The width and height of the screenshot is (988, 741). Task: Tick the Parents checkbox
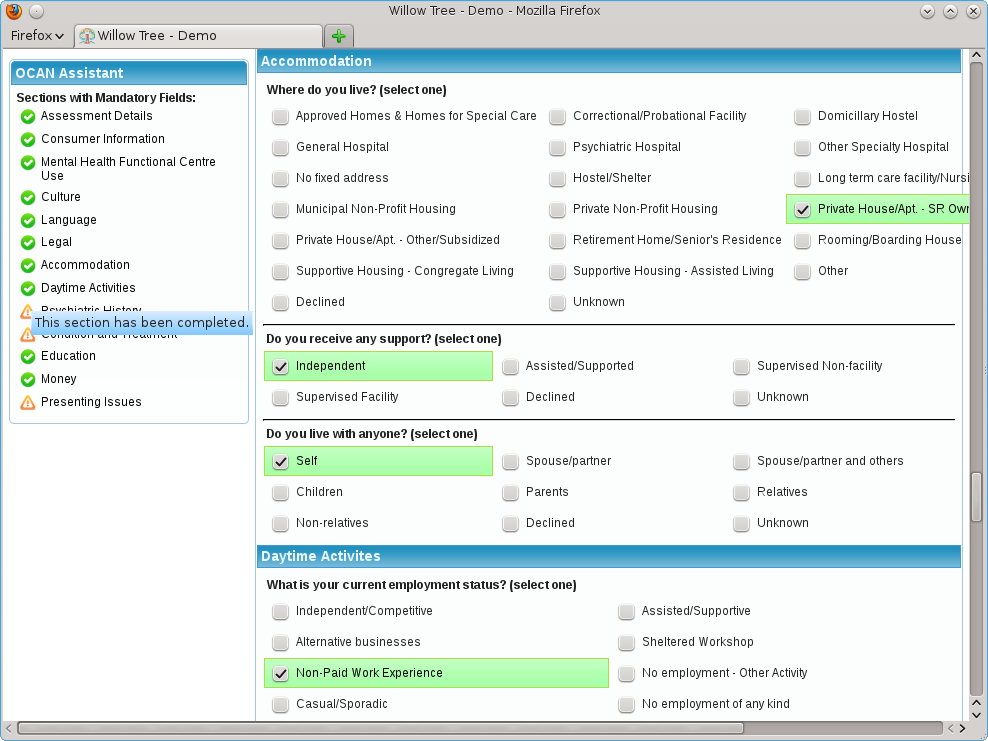[510, 492]
